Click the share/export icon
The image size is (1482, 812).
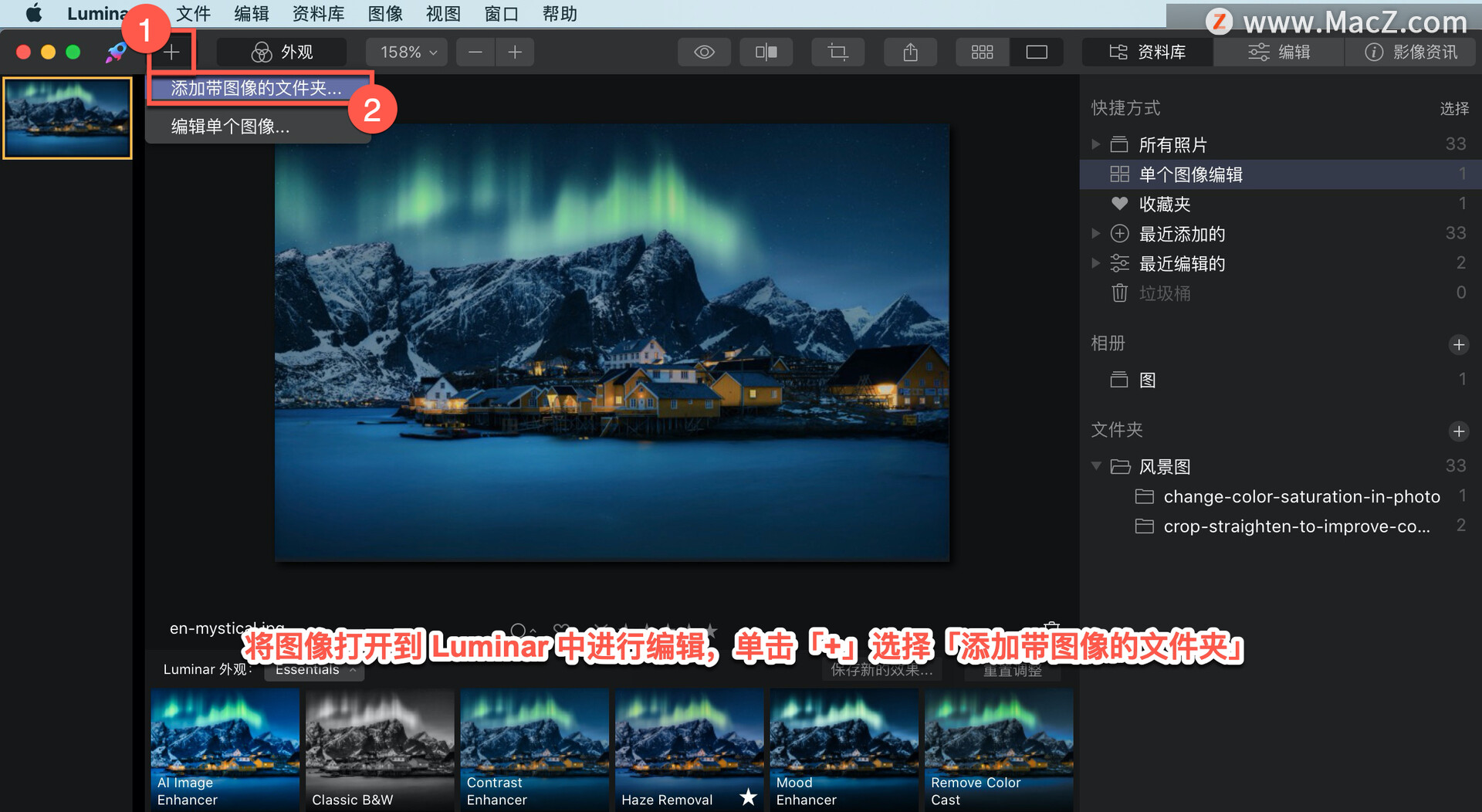[909, 52]
